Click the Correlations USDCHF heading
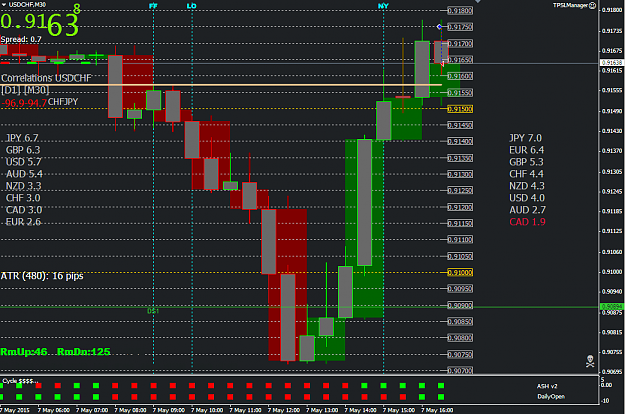Screen dimensions: 625x414 pos(46,78)
